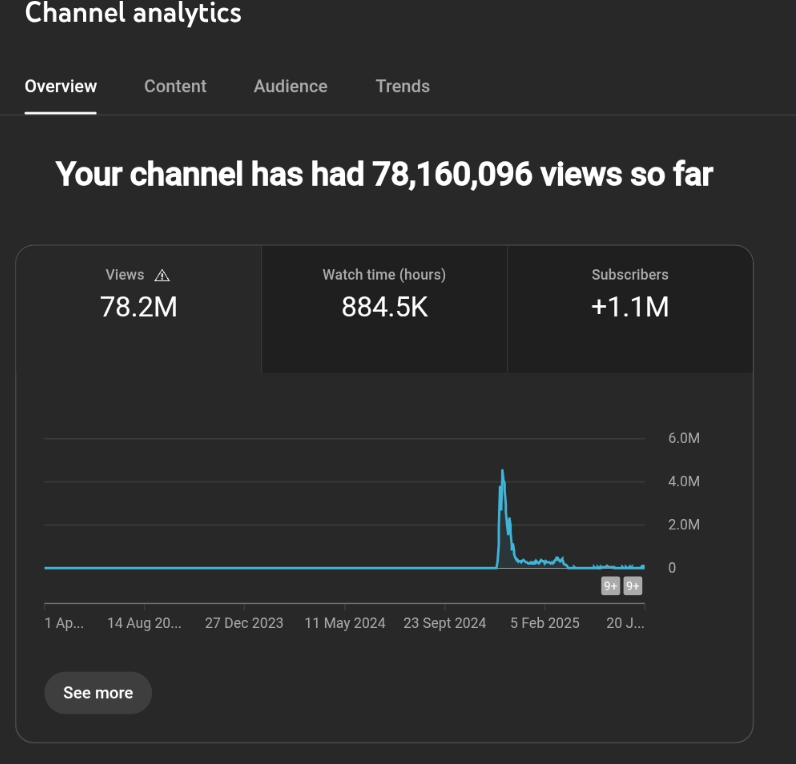Click the warning triangle icon beside Views
This screenshot has height=764, width=796.
[162, 275]
